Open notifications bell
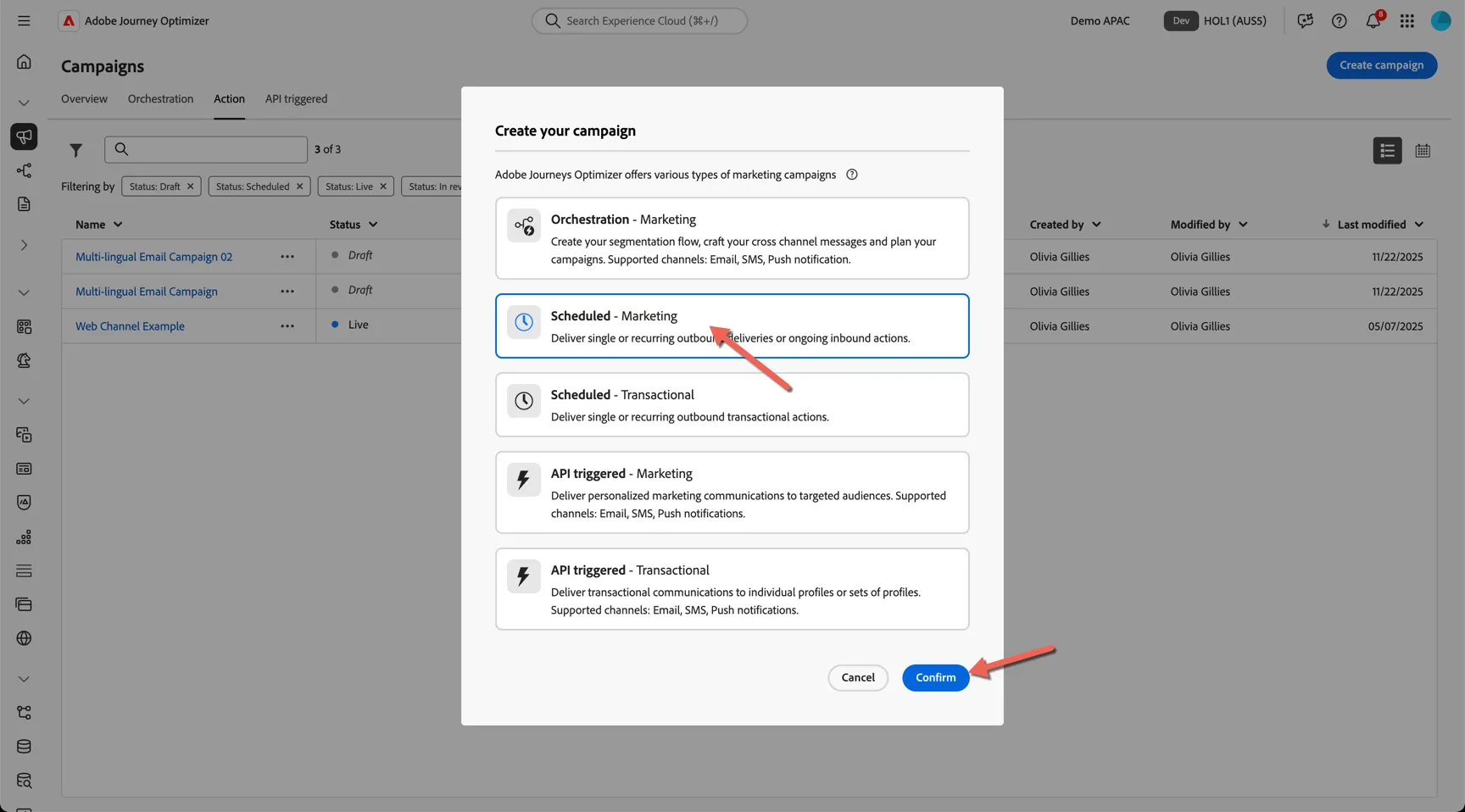The image size is (1465, 812). [x=1373, y=21]
